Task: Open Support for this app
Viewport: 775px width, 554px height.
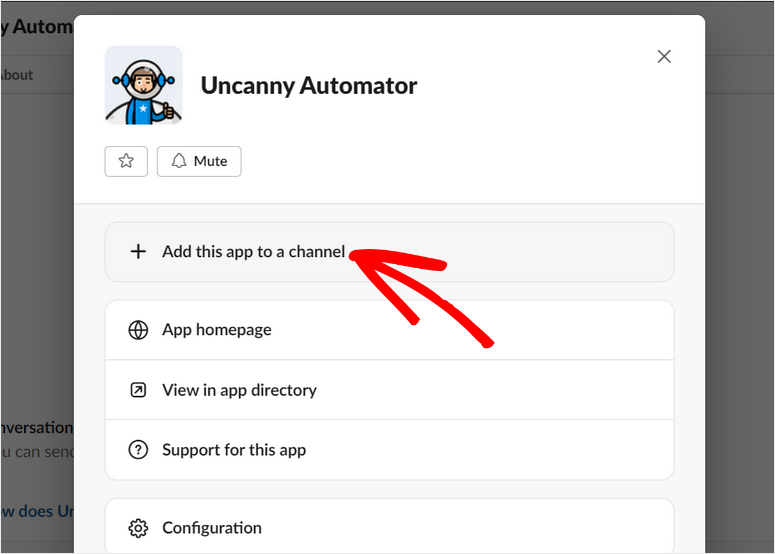Action: point(234,450)
